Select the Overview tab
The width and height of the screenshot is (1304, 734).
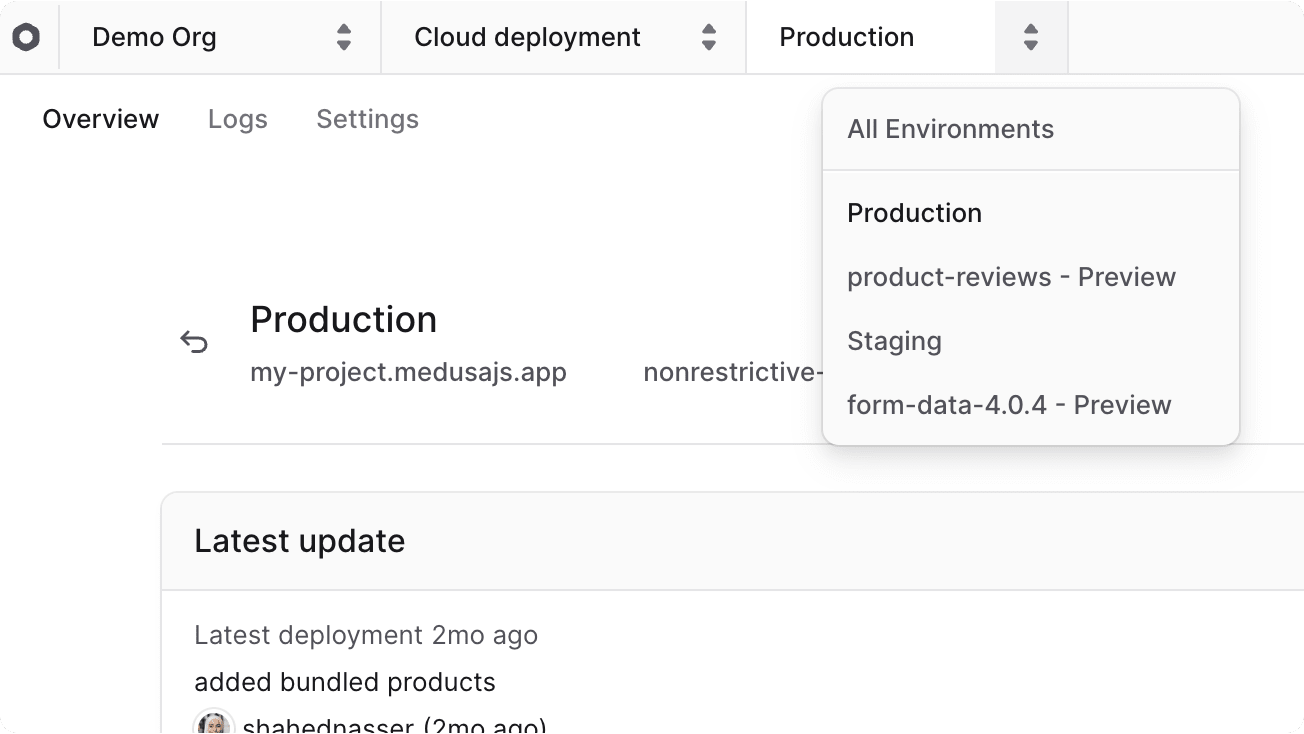tap(100, 119)
